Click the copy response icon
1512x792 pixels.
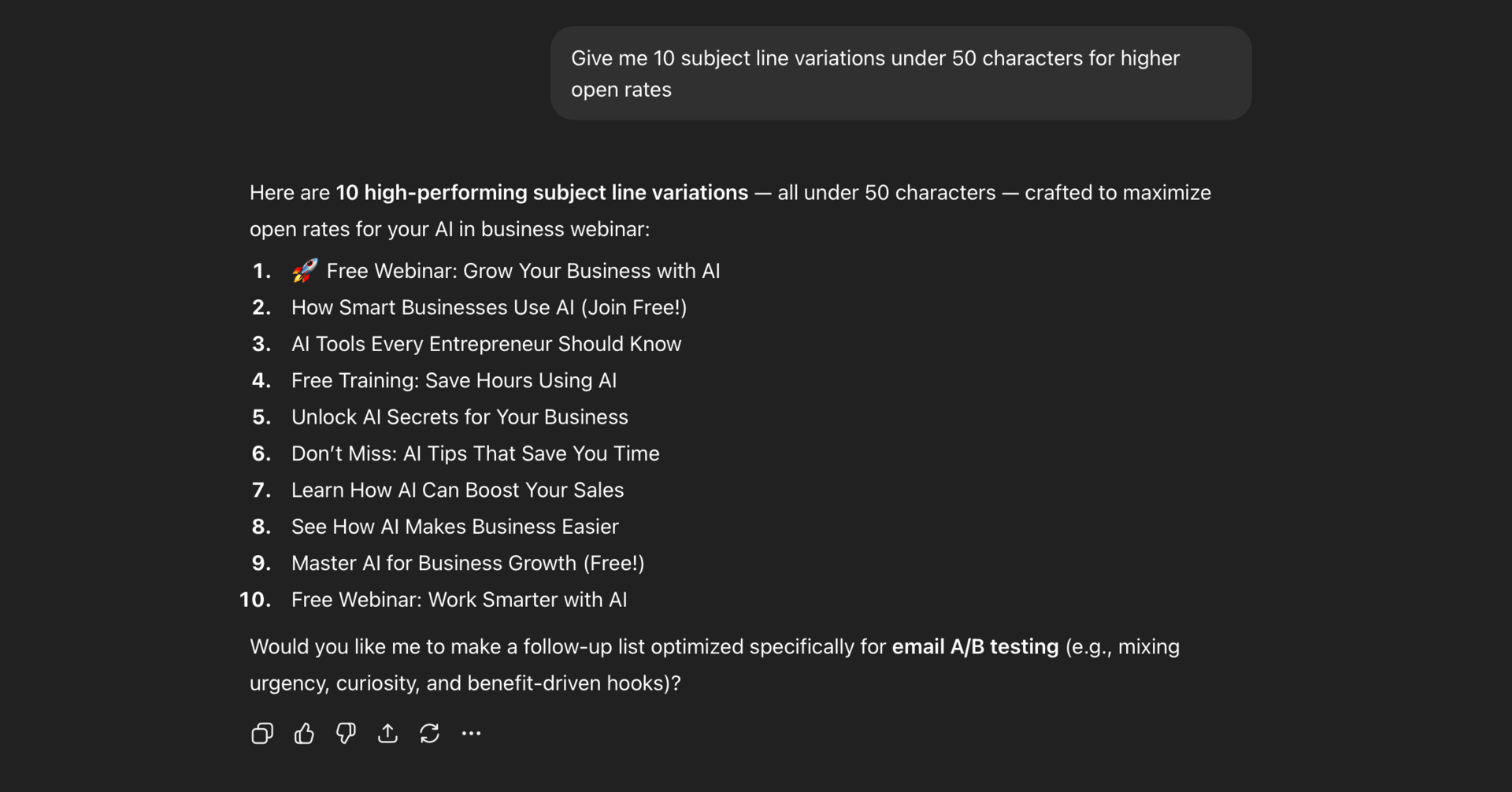click(261, 733)
